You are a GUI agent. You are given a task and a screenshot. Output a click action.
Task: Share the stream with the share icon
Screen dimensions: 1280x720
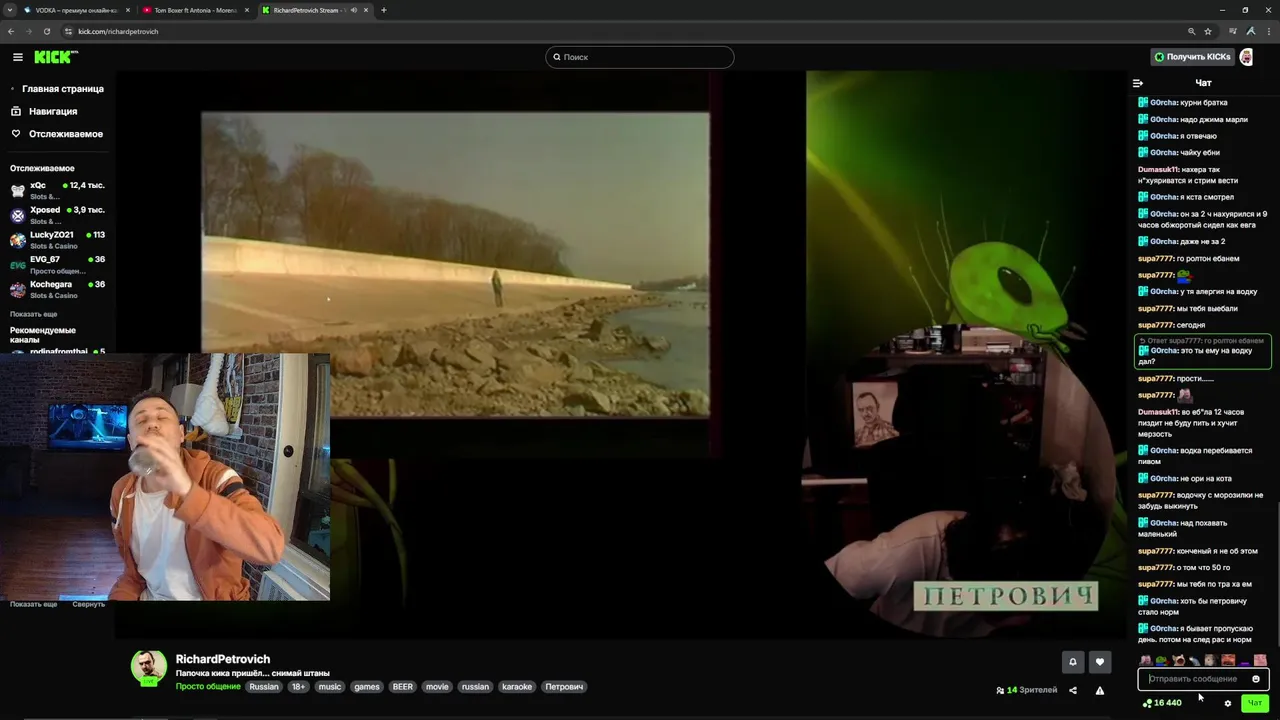1073,690
